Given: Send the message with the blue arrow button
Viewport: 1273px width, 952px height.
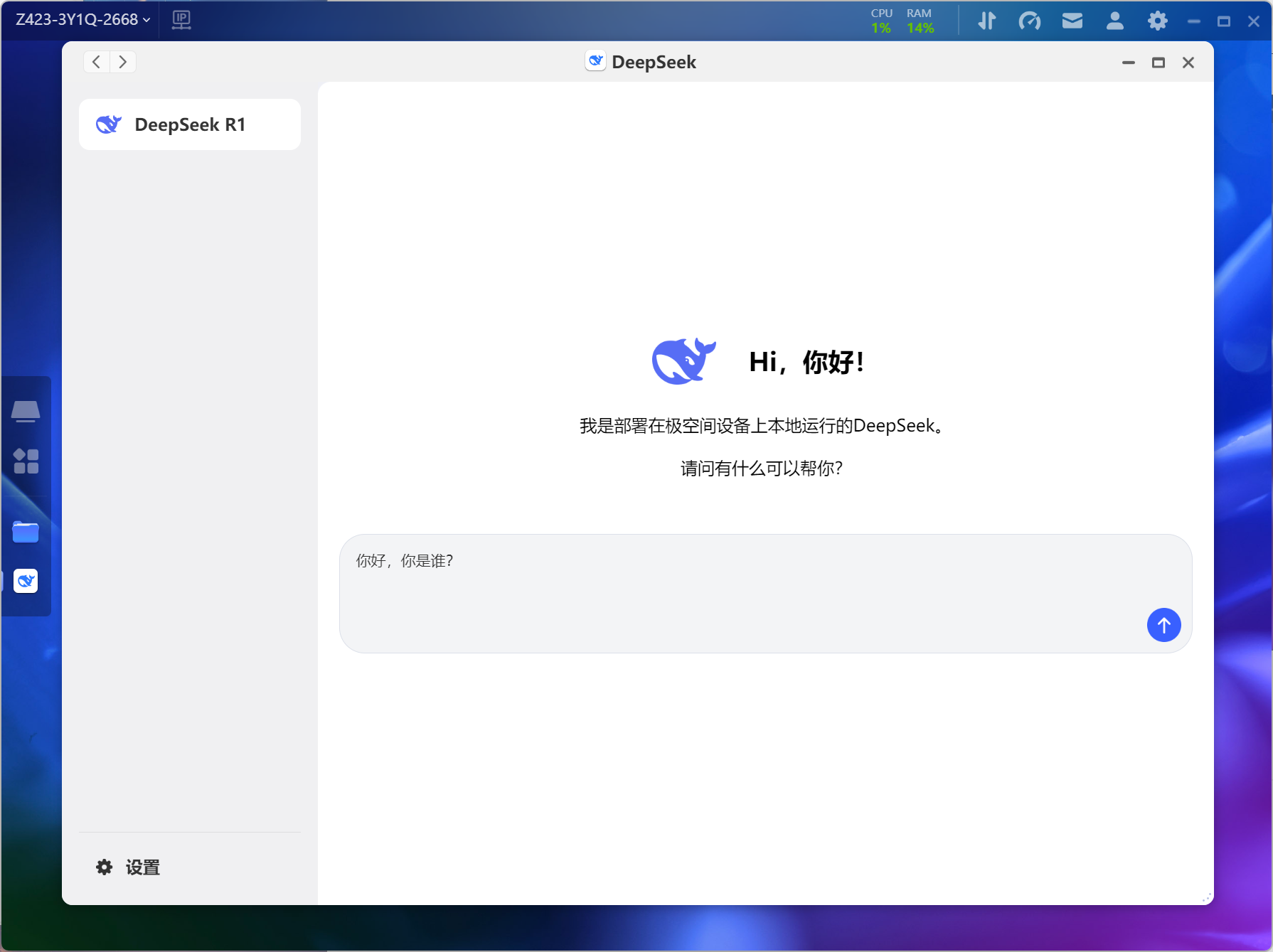Looking at the screenshot, I should 1163,625.
